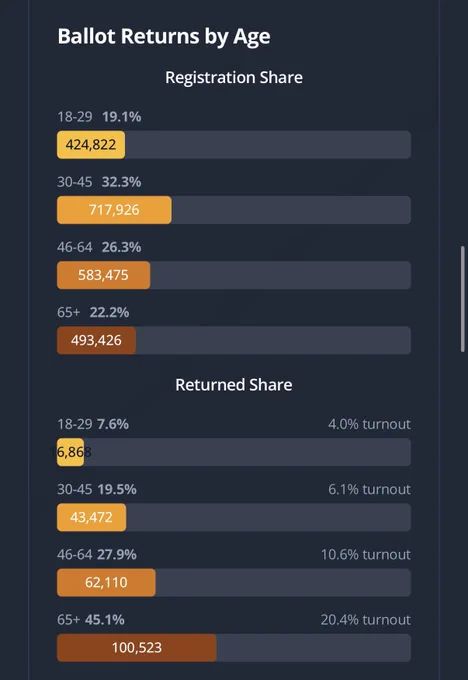The height and width of the screenshot is (680, 468).
Task: Select the 65+ returned bar showing 100,523
Action: [137, 647]
